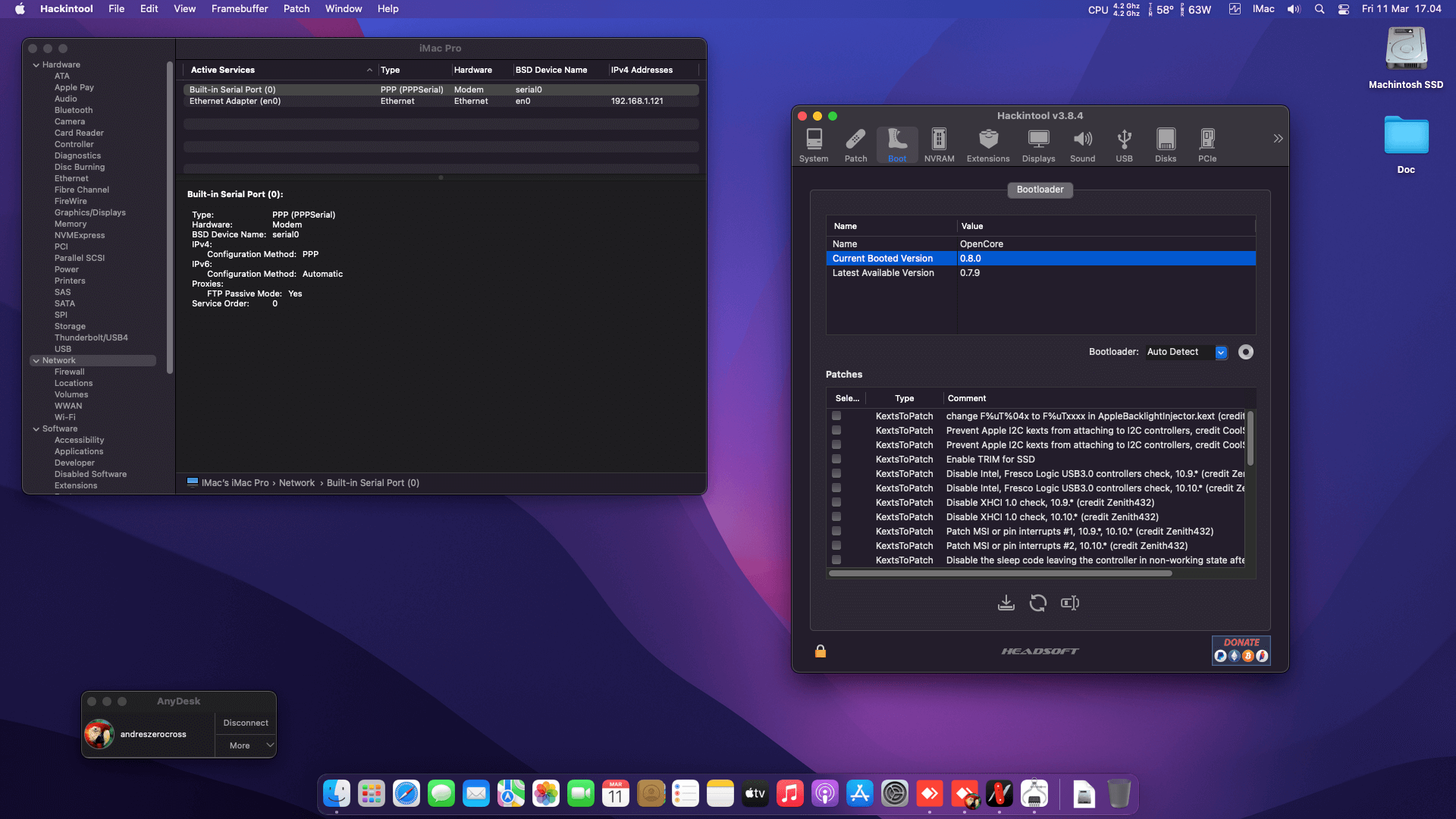
Task: Open Spotlight search in menu bar
Action: coord(1319,9)
